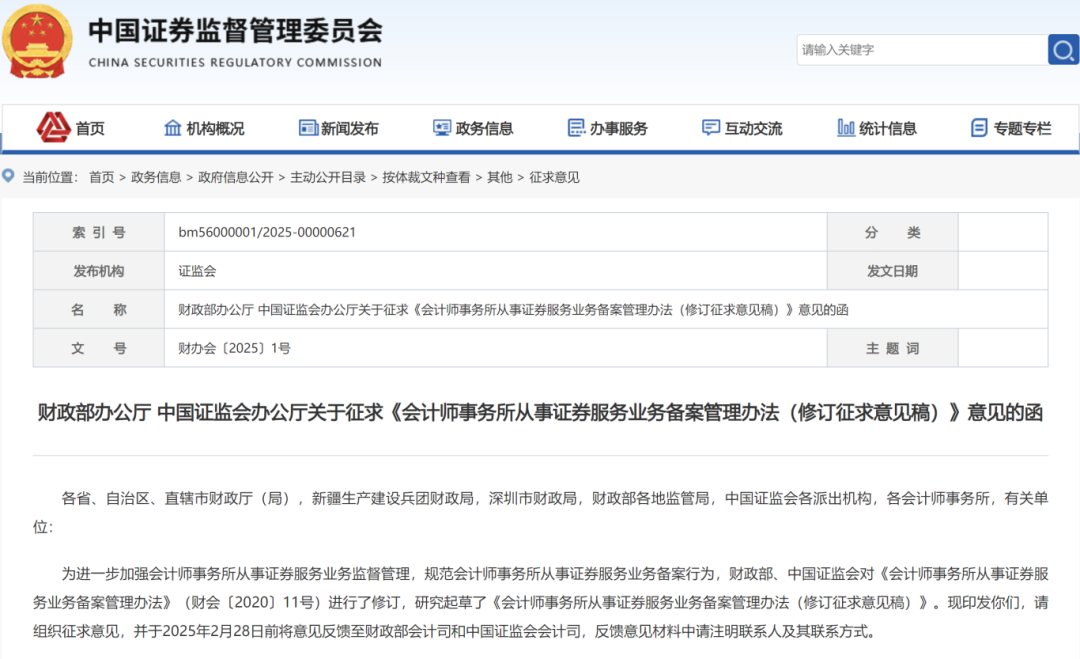
Task: Click the search magnifier button
Action: point(1063,49)
